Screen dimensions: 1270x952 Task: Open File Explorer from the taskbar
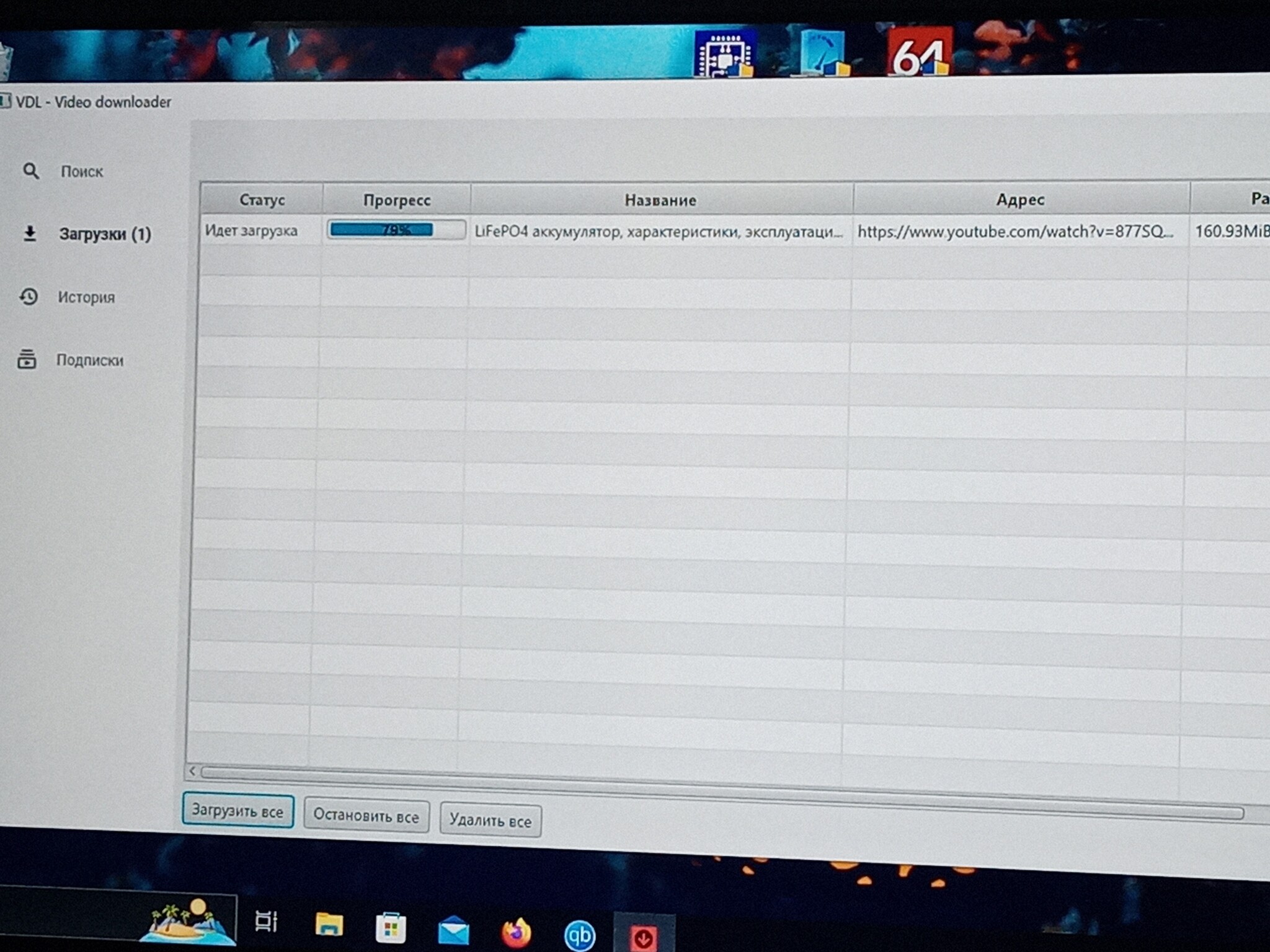tap(329, 925)
